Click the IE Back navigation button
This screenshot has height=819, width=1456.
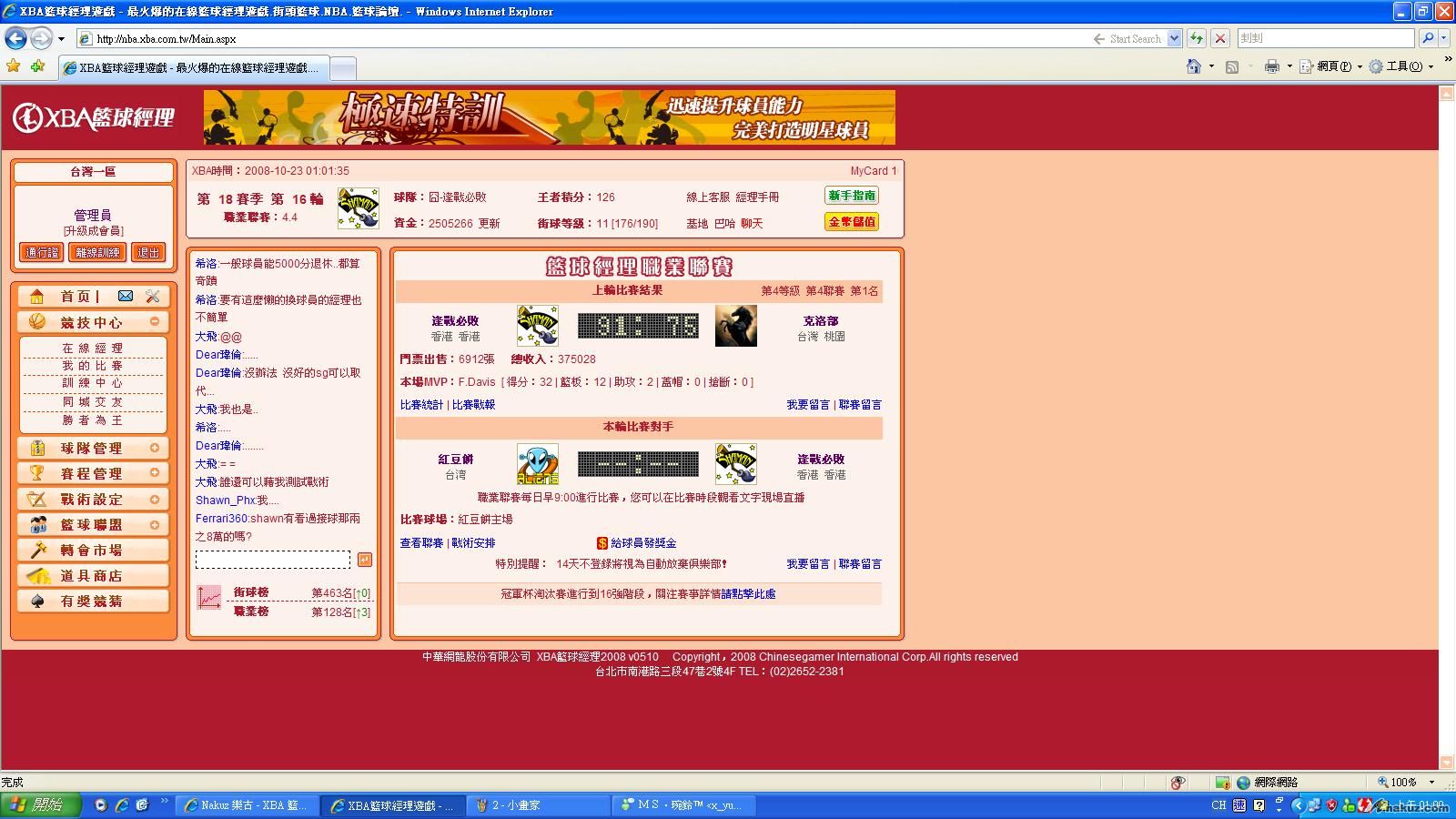pyautogui.click(x=15, y=38)
